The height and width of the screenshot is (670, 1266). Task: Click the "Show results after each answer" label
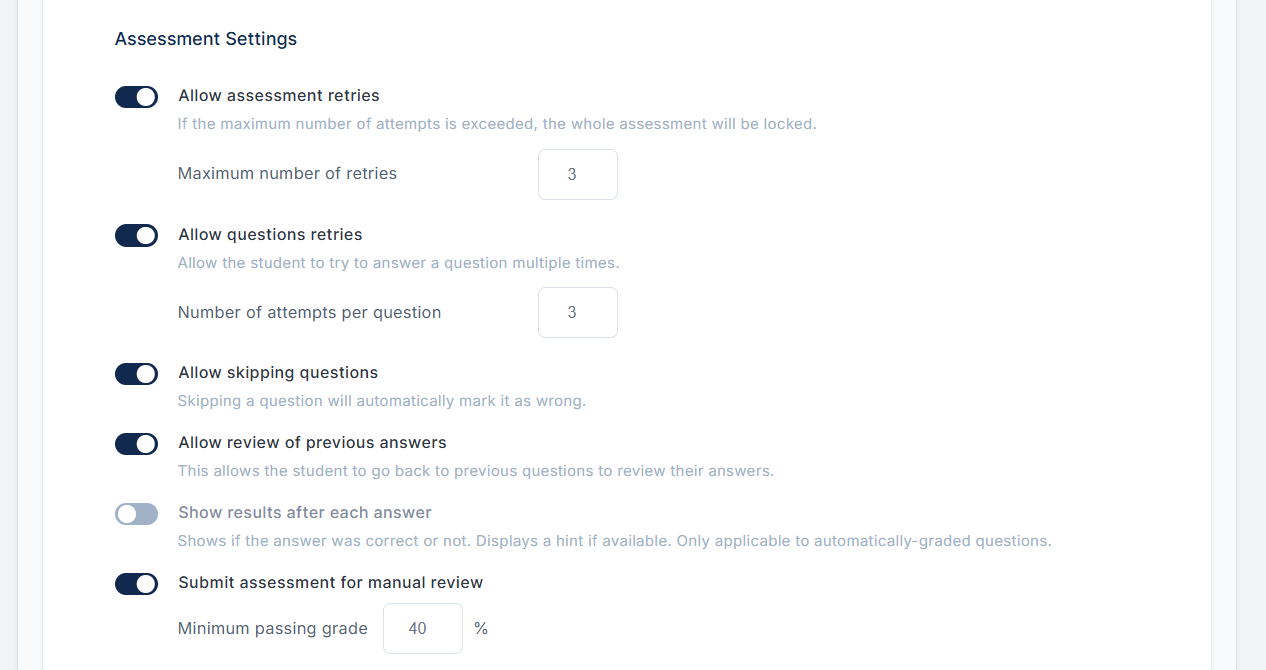[305, 513]
